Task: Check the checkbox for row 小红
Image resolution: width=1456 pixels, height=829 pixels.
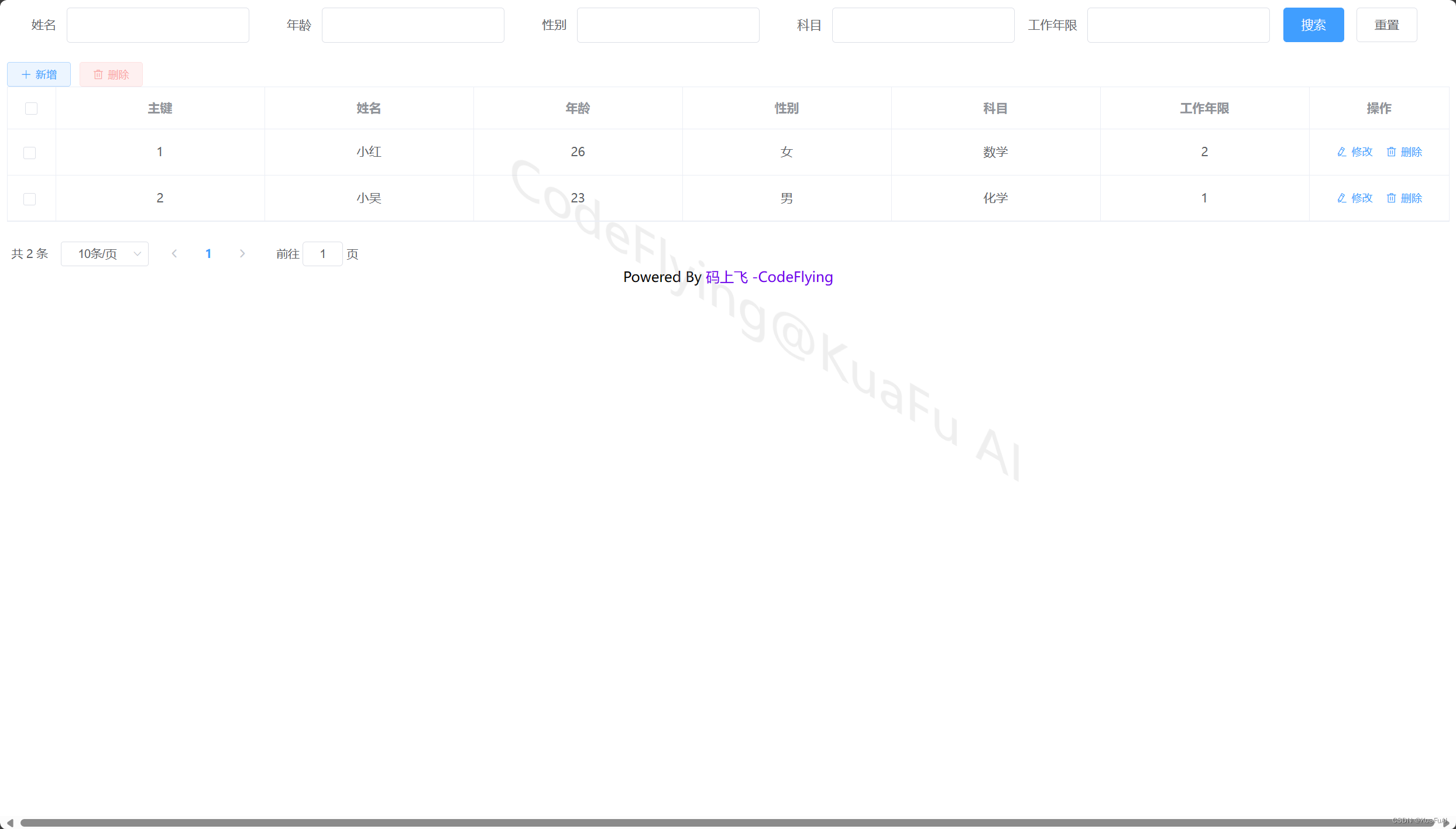Action: [x=29, y=153]
